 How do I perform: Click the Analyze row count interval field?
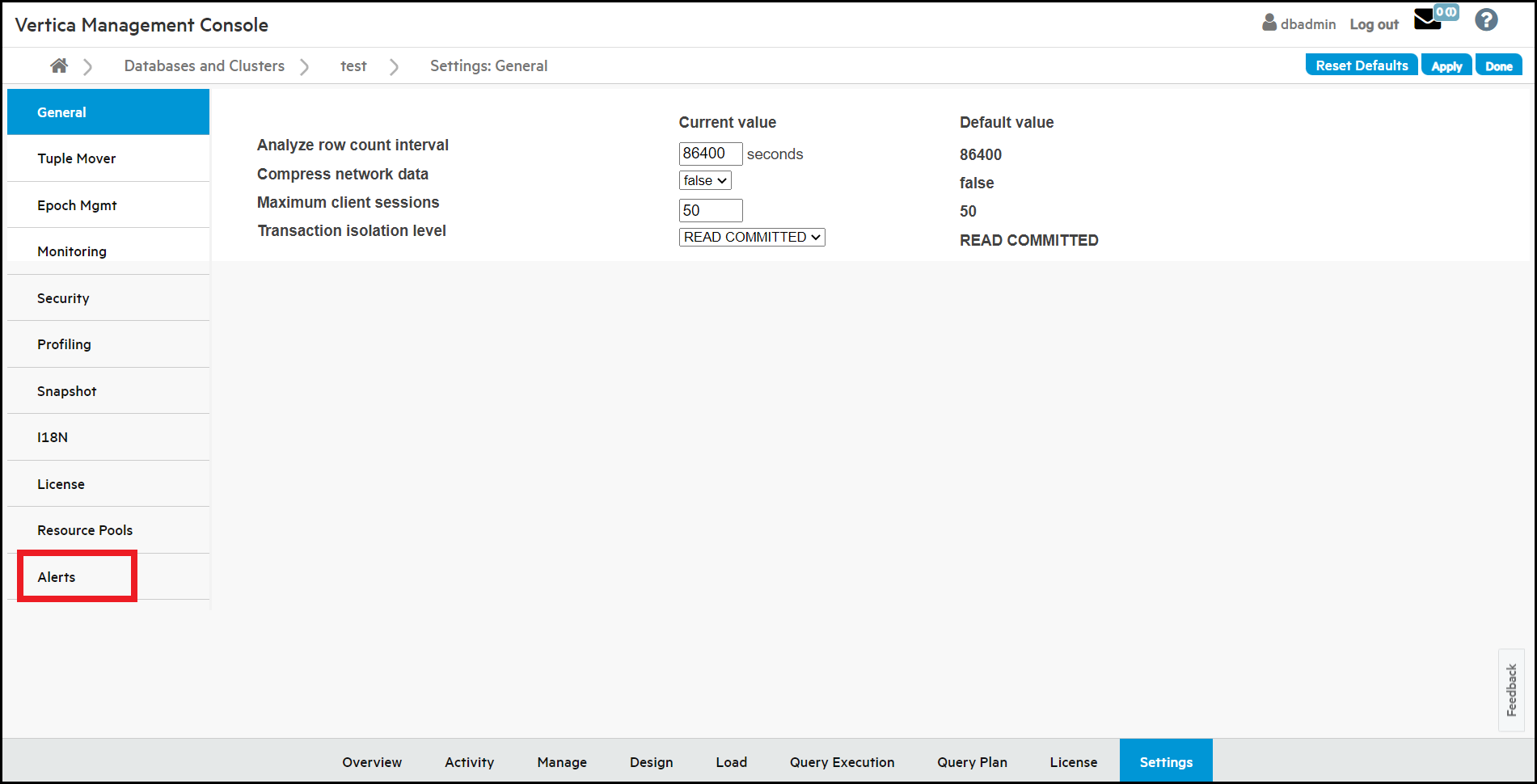click(710, 154)
